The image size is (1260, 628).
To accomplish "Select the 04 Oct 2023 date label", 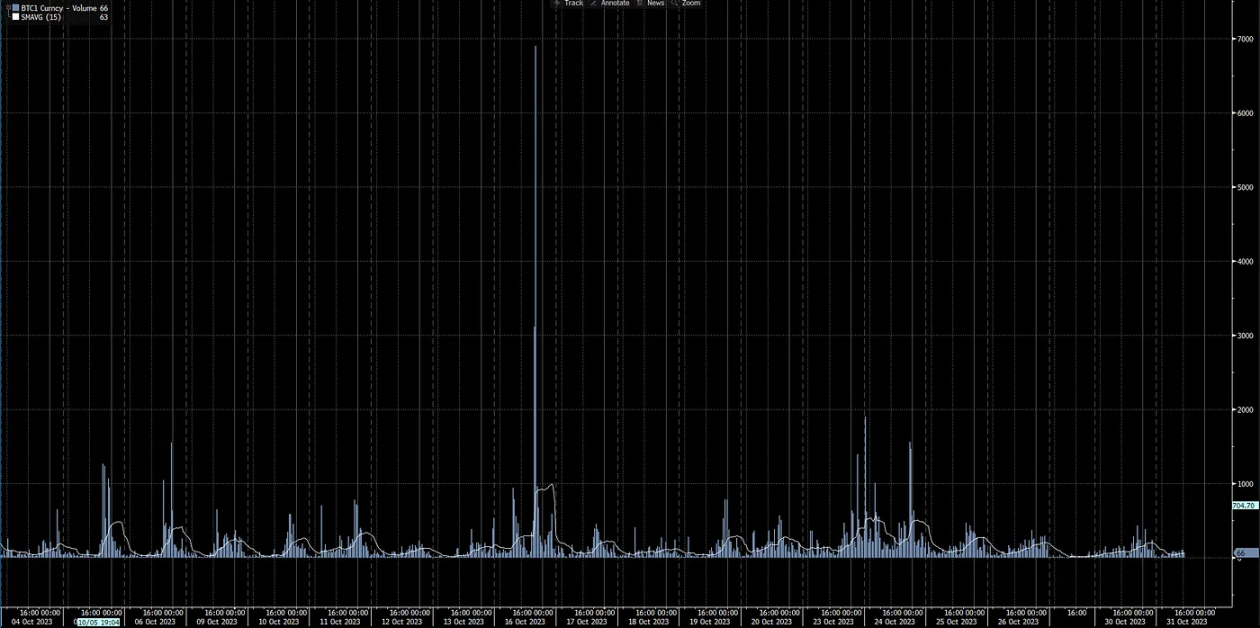I will (32, 622).
